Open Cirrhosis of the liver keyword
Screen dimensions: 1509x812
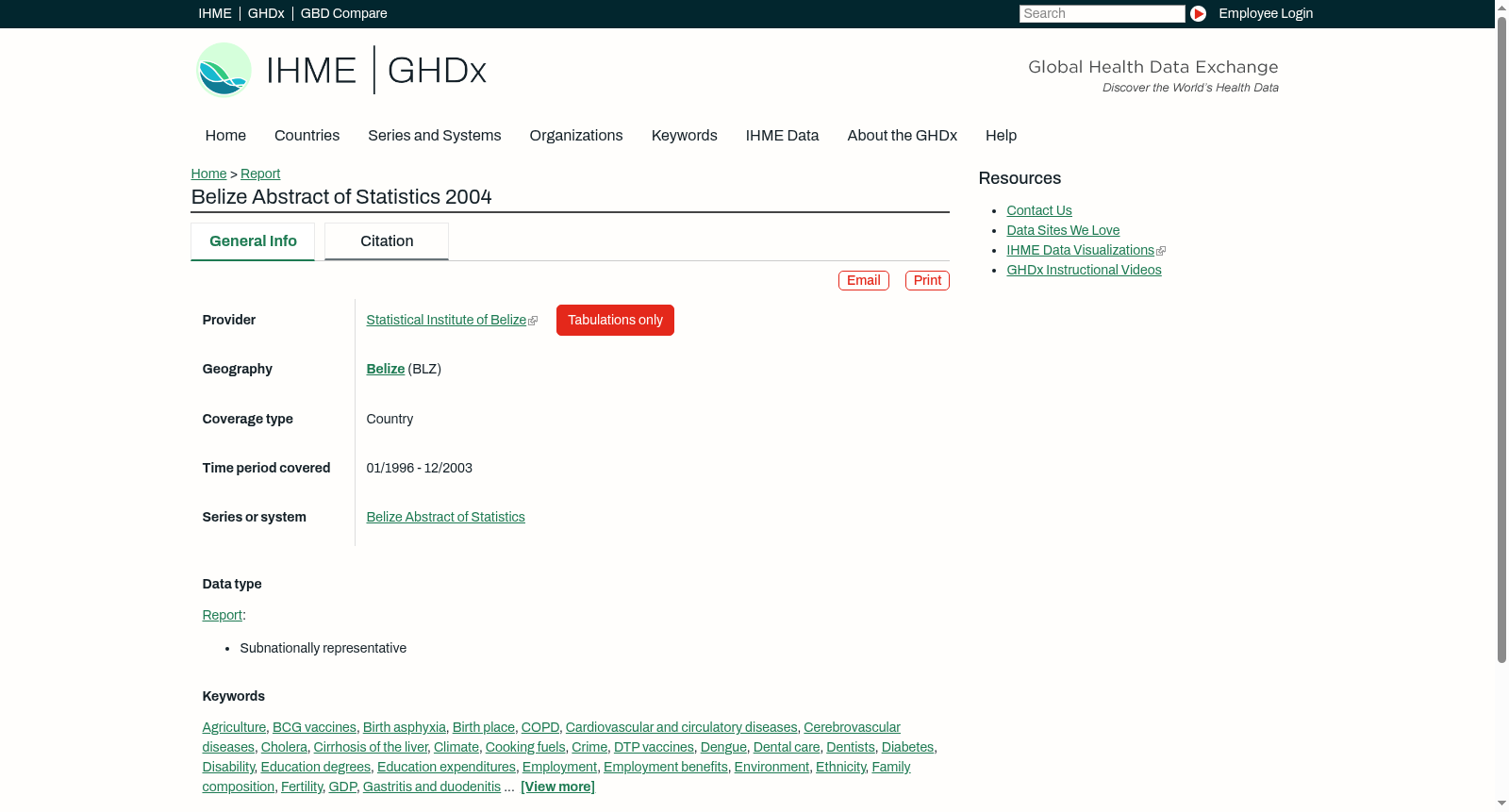371,747
